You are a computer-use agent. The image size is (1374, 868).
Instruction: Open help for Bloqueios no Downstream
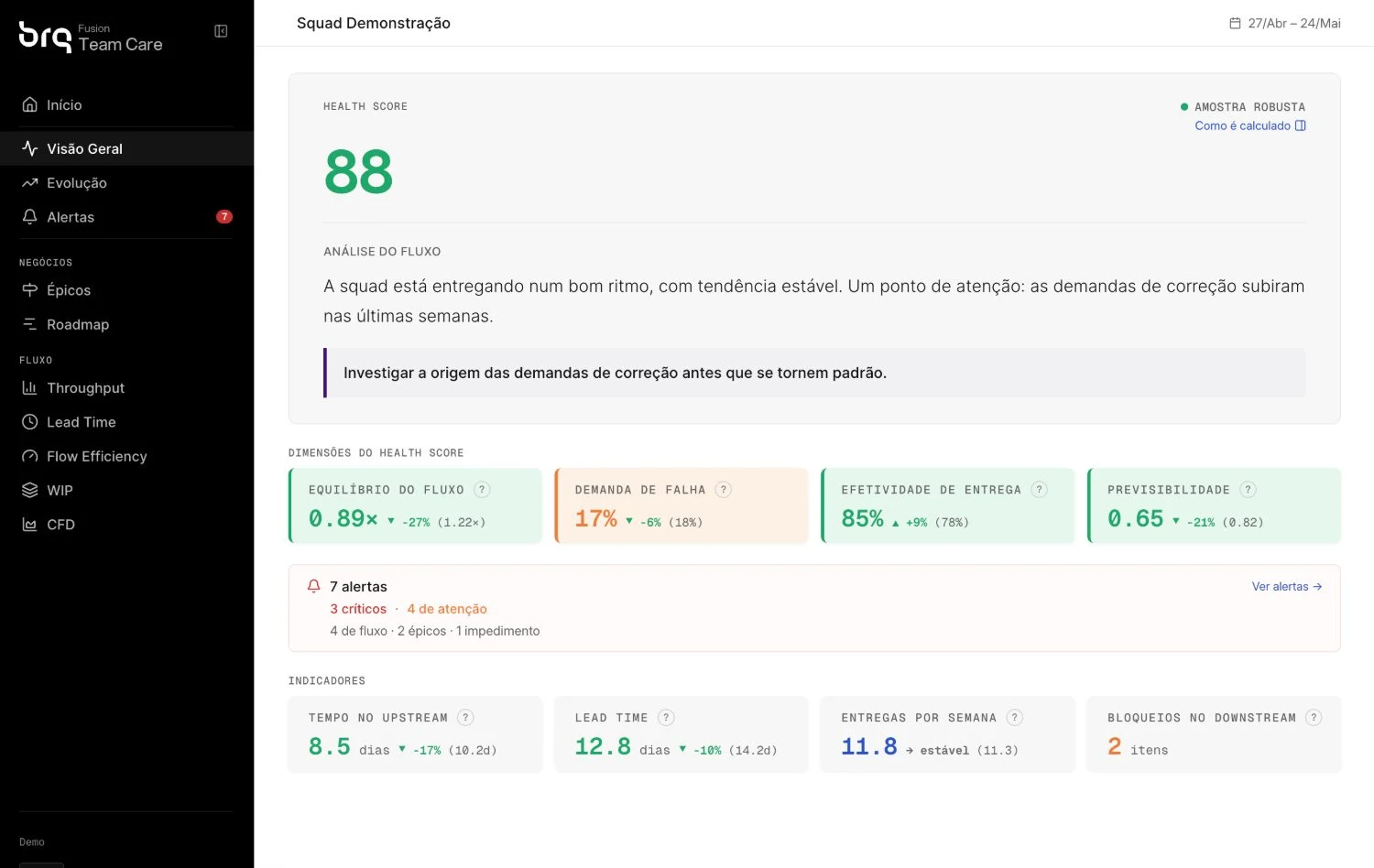tap(1314, 718)
